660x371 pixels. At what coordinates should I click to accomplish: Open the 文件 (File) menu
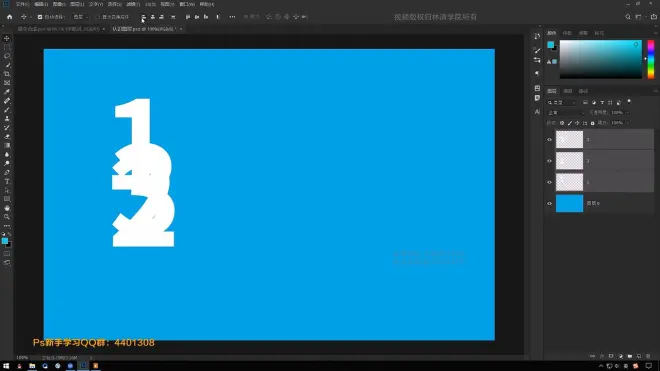pos(22,4)
